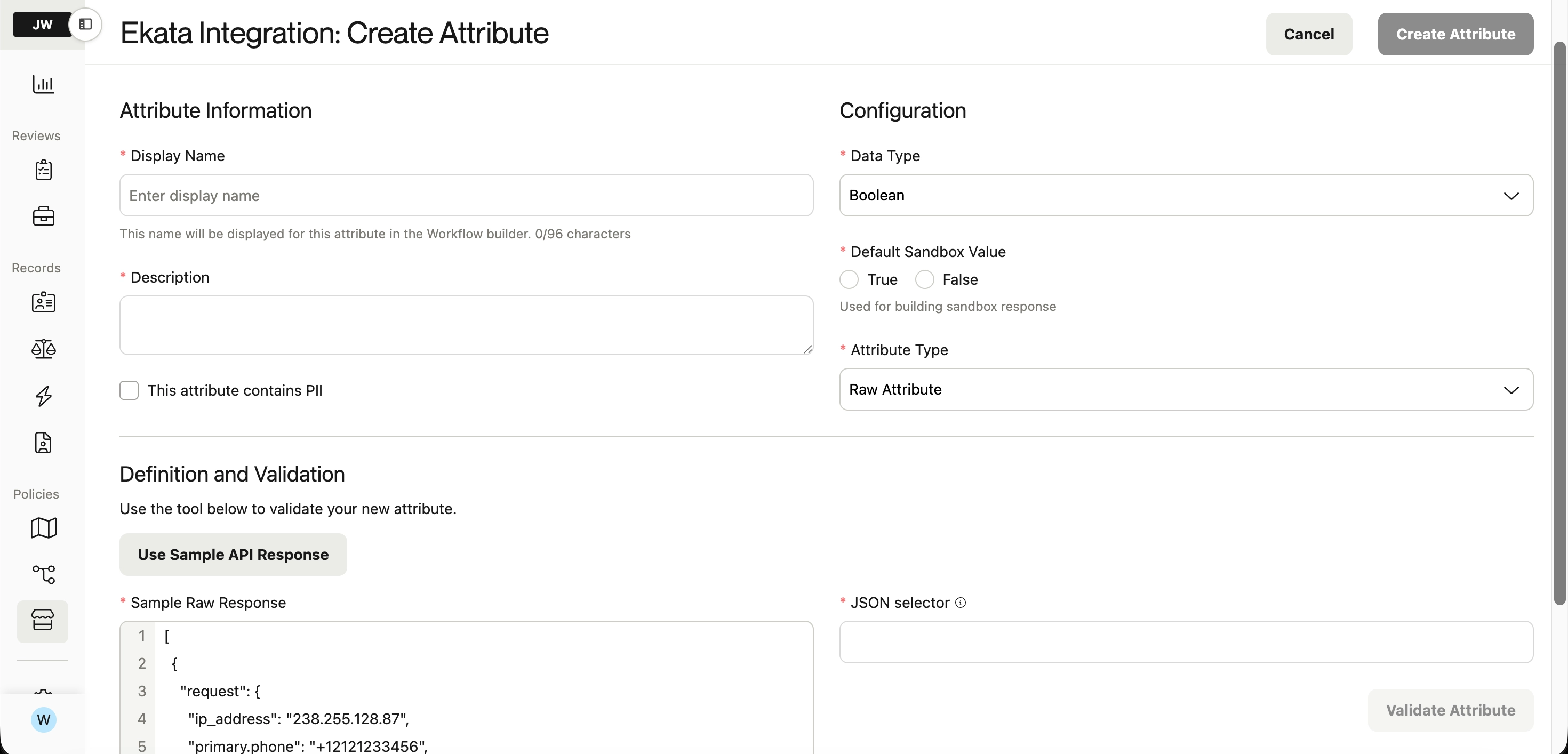Click into the Sample Raw Response editor
This screenshot has width=1568, height=754.
pyautogui.click(x=466, y=688)
